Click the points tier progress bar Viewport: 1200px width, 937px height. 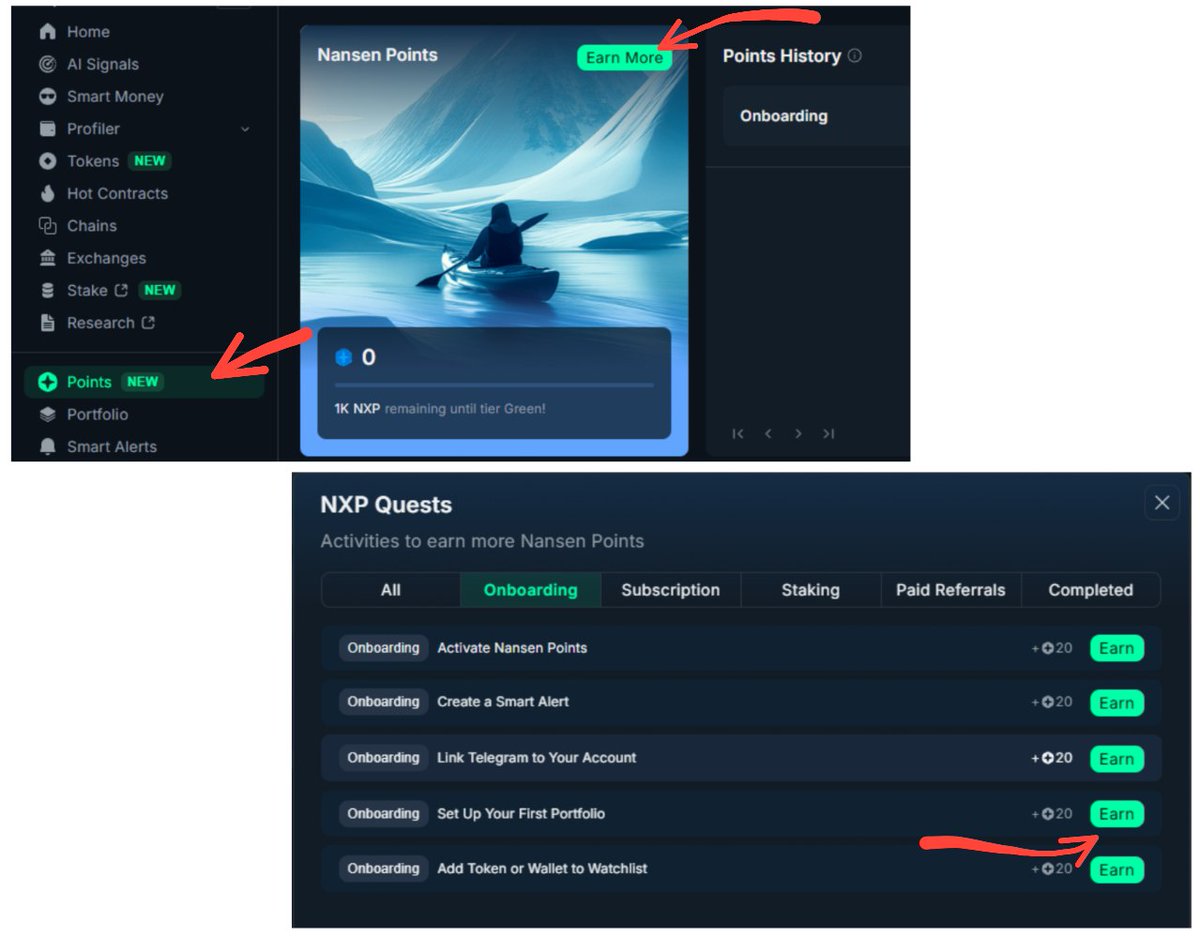[x=494, y=385]
